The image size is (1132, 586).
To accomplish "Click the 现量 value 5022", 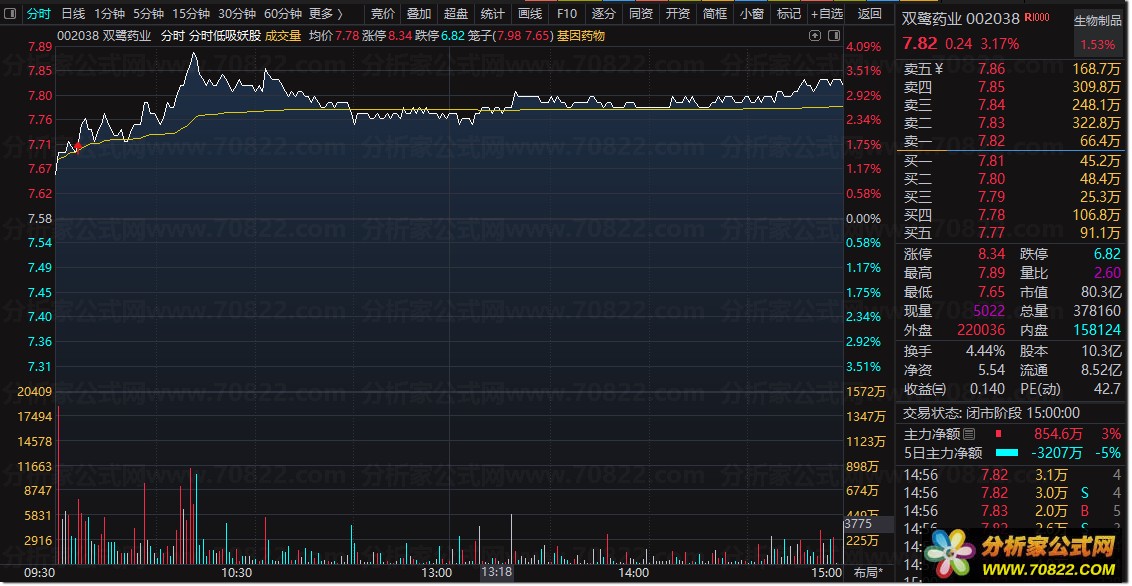I will (x=988, y=311).
